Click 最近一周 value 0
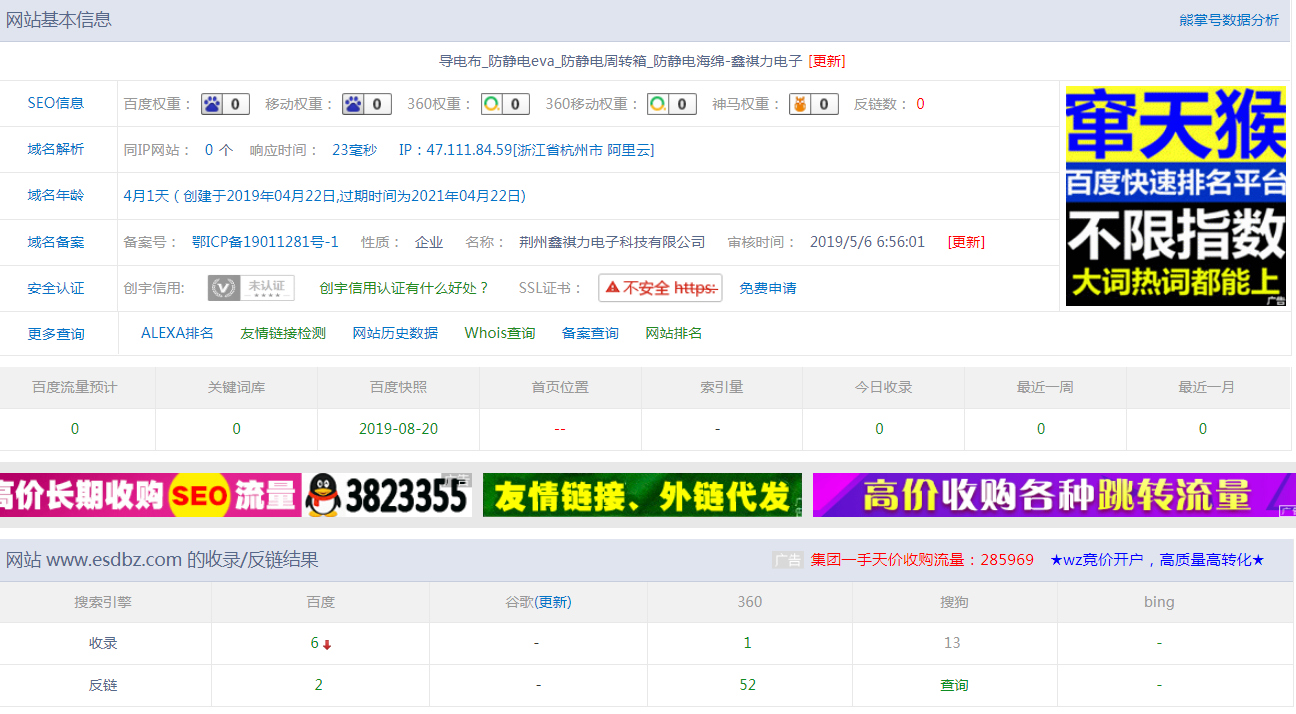 [1041, 429]
